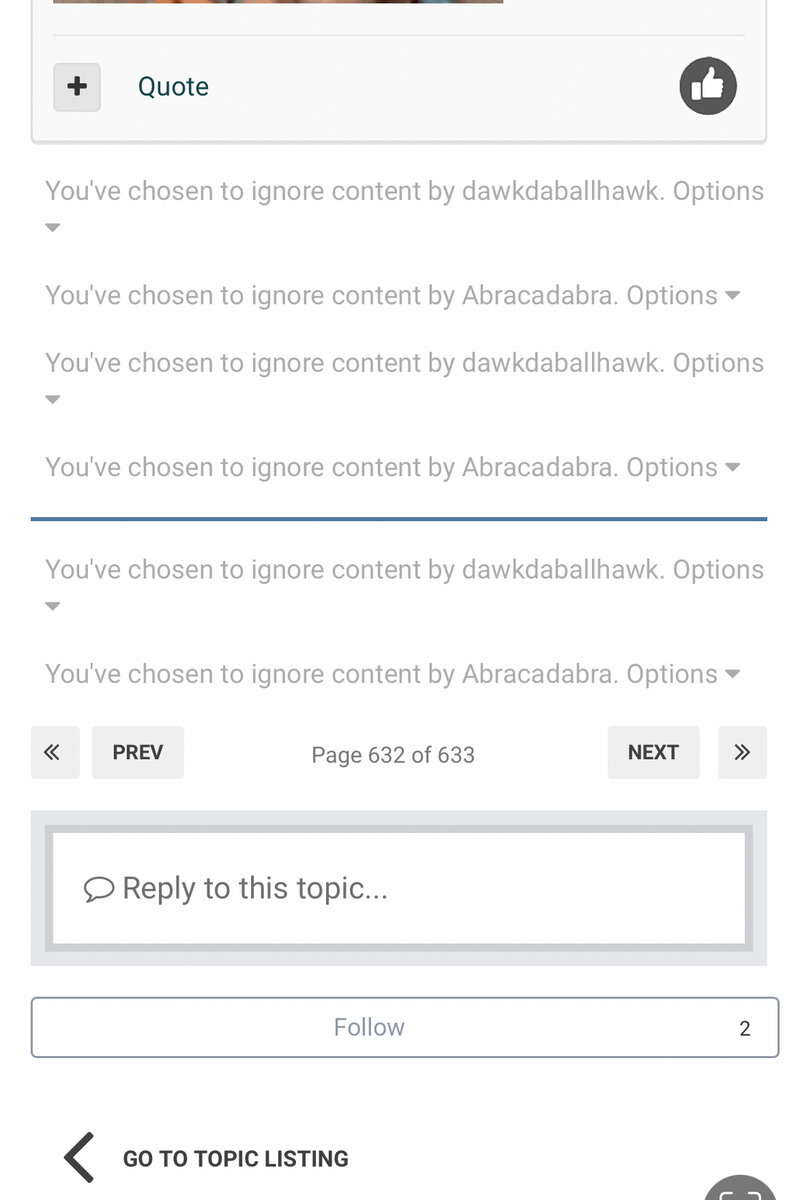Jump to last page double-arrow icon
Image resolution: width=798 pixels, height=1200 pixels.
pos(742,752)
